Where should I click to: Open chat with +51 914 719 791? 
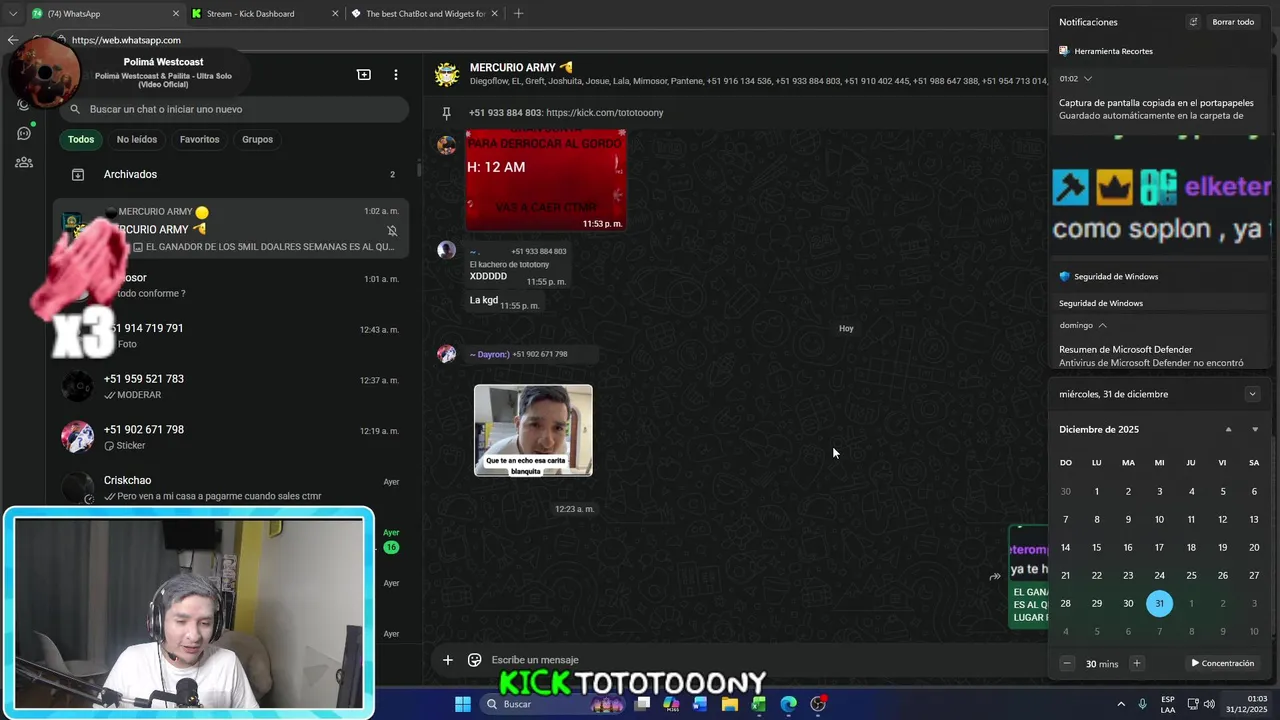(x=231, y=335)
